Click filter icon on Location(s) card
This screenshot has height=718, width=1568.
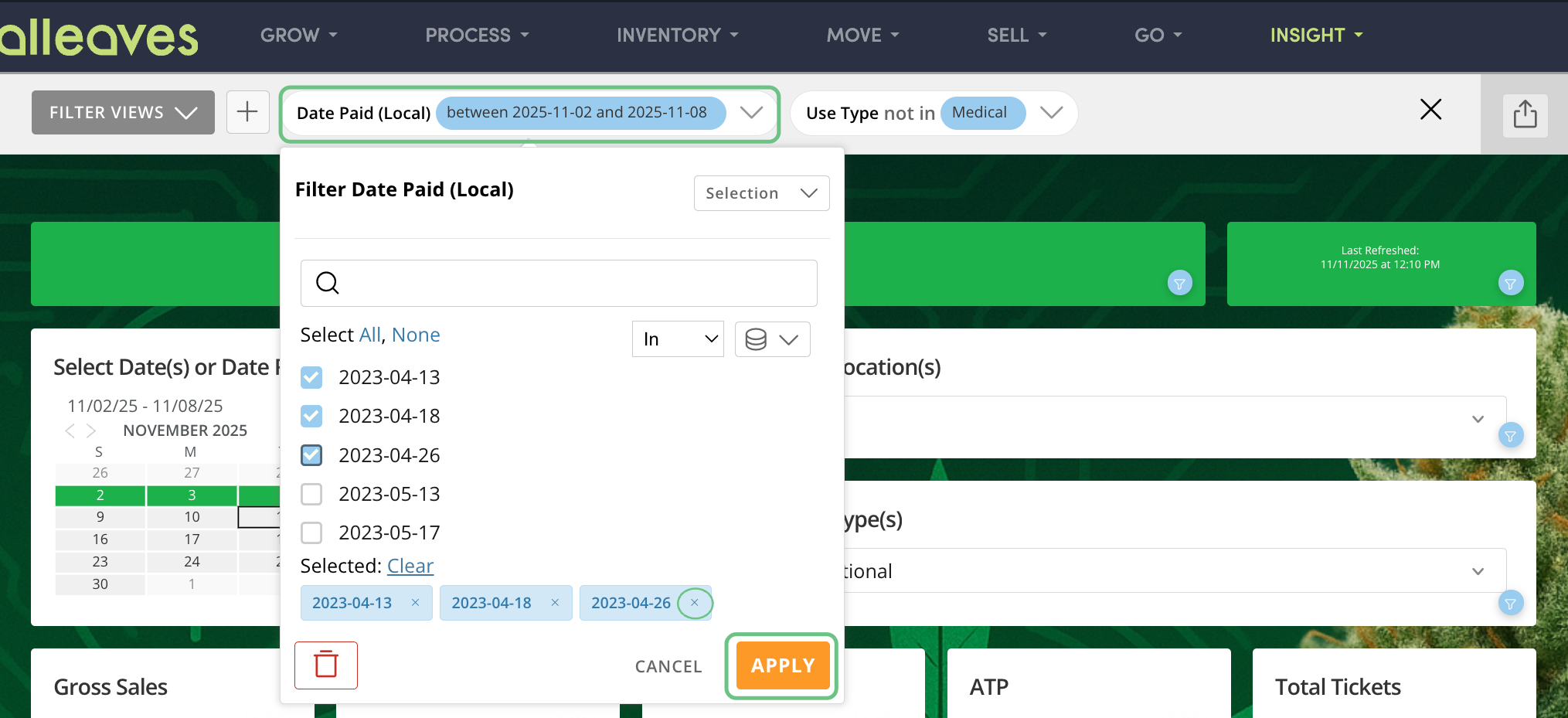point(1510,435)
